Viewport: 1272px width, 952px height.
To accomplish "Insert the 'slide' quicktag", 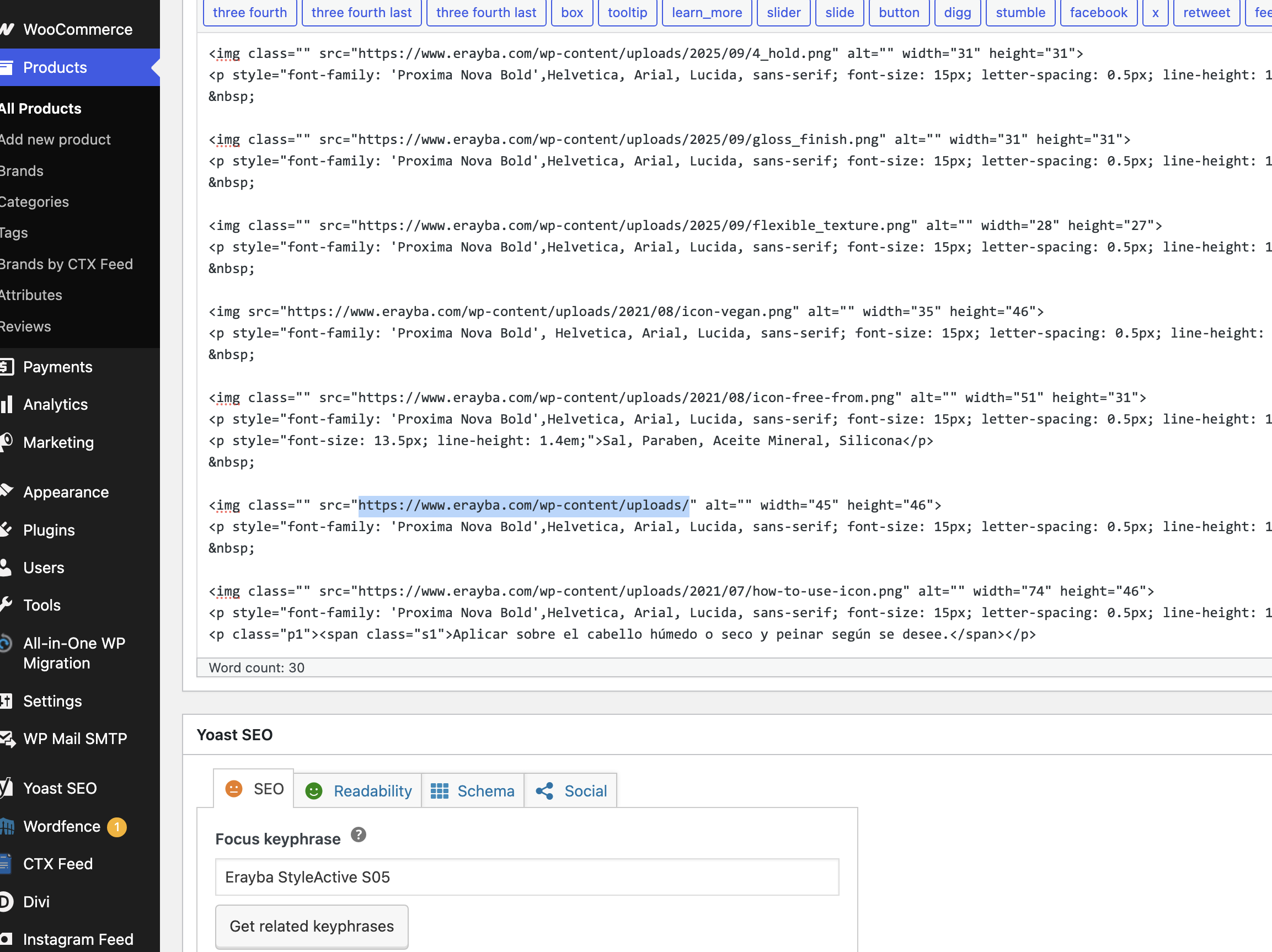I will point(840,13).
